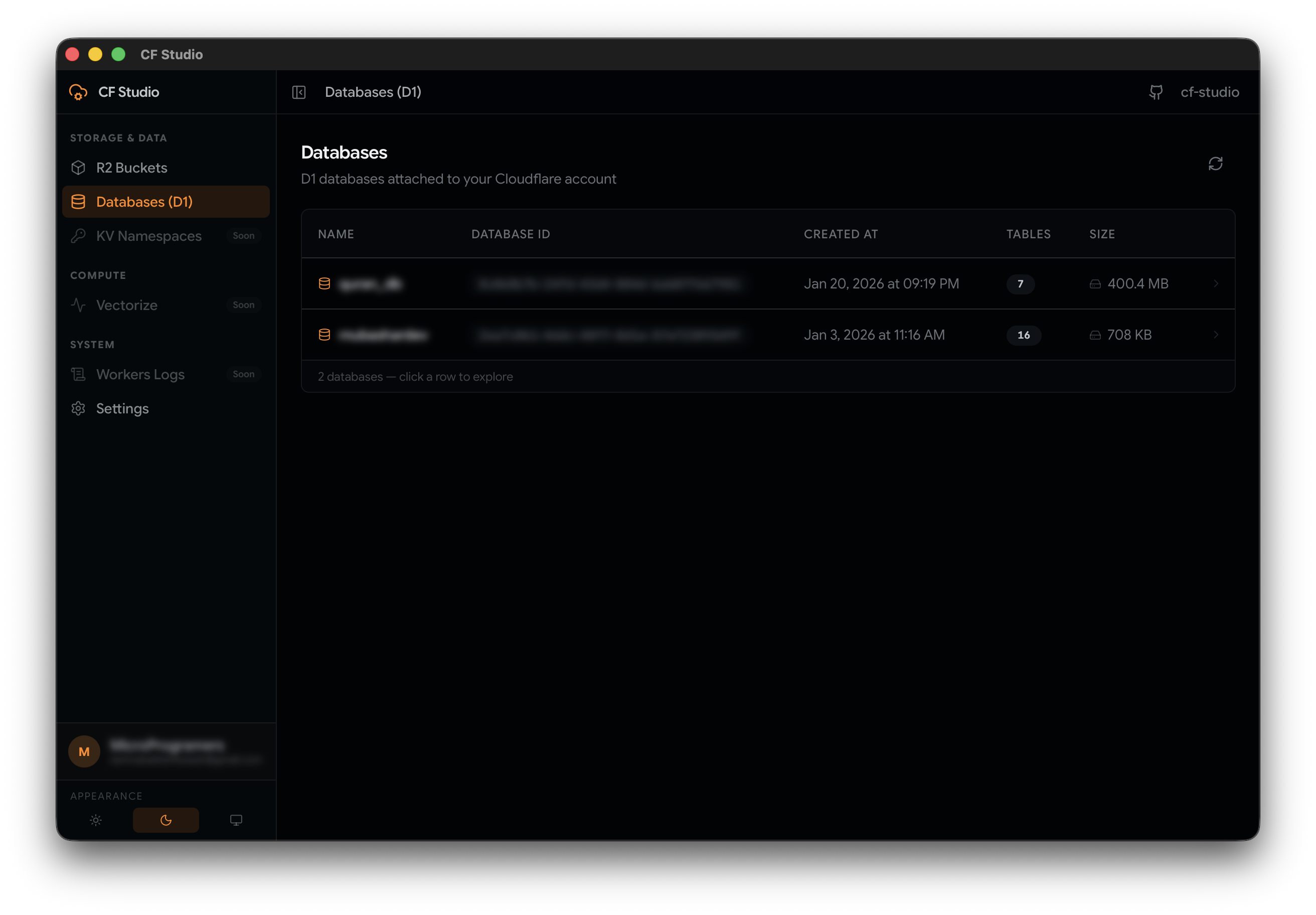Click the CREATED AT column header

click(841, 234)
